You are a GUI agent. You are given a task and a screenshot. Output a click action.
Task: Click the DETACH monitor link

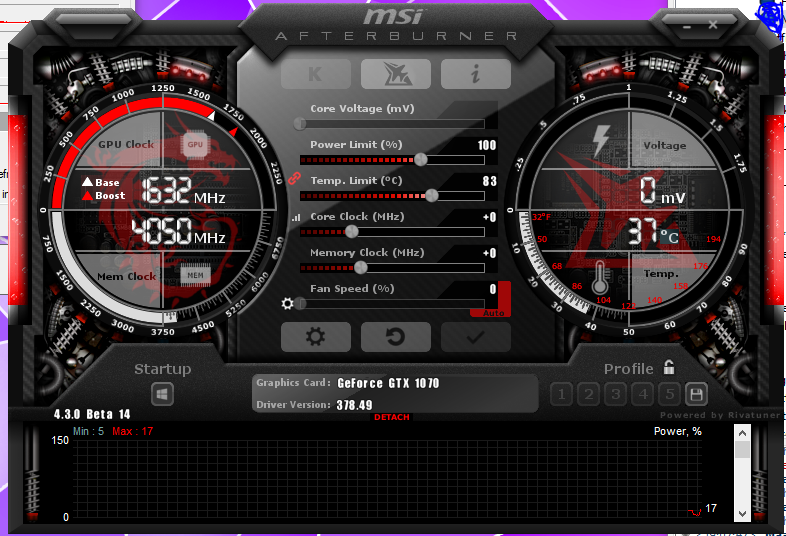[392, 417]
